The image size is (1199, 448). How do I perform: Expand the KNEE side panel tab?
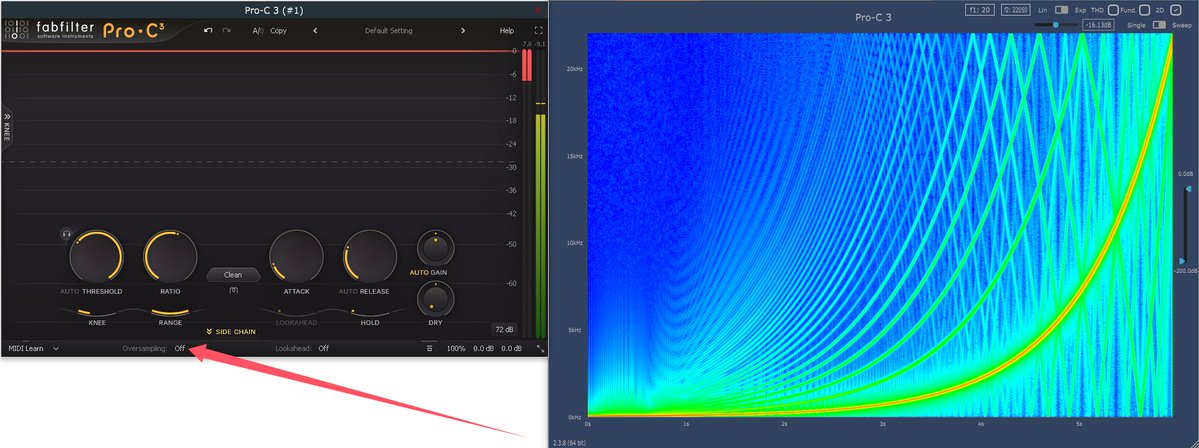point(7,128)
